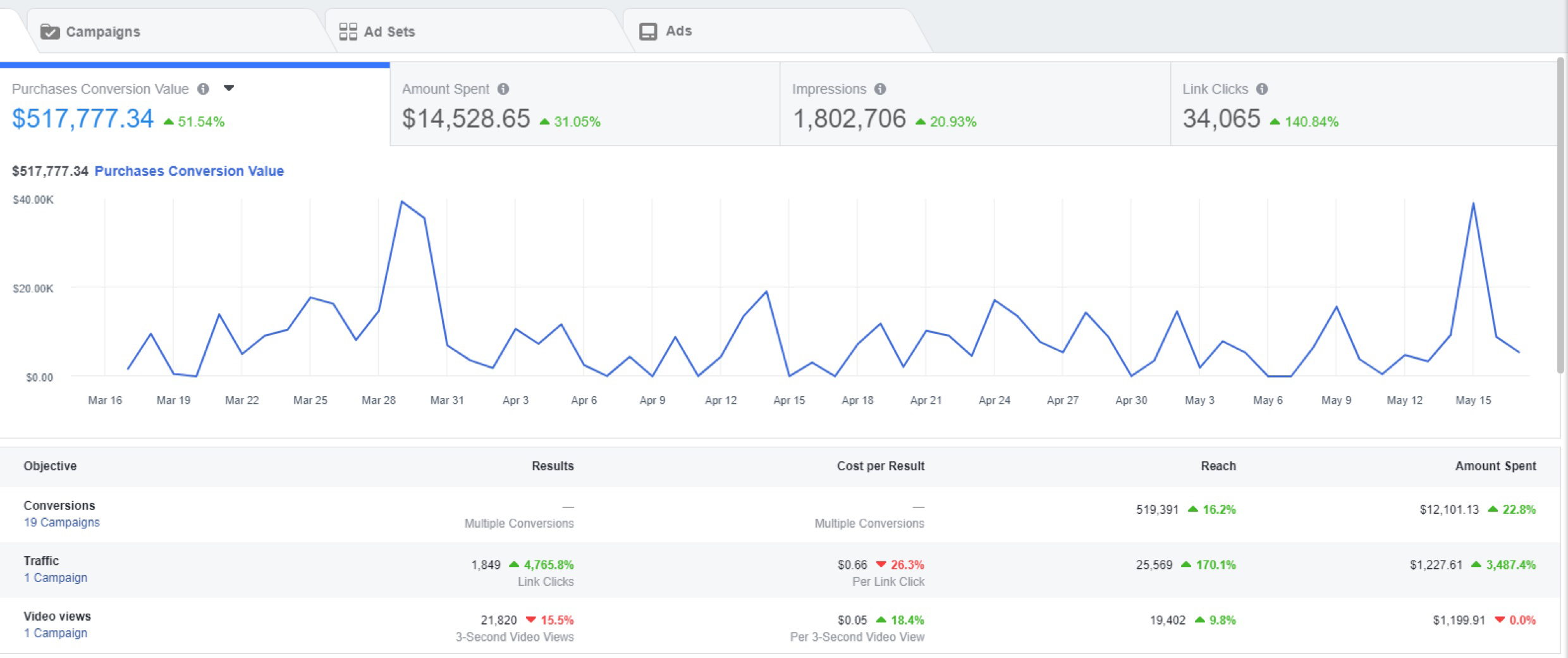Viewport: 1568px width, 658px height.
Task: Click the Reach column header
Action: click(1218, 466)
